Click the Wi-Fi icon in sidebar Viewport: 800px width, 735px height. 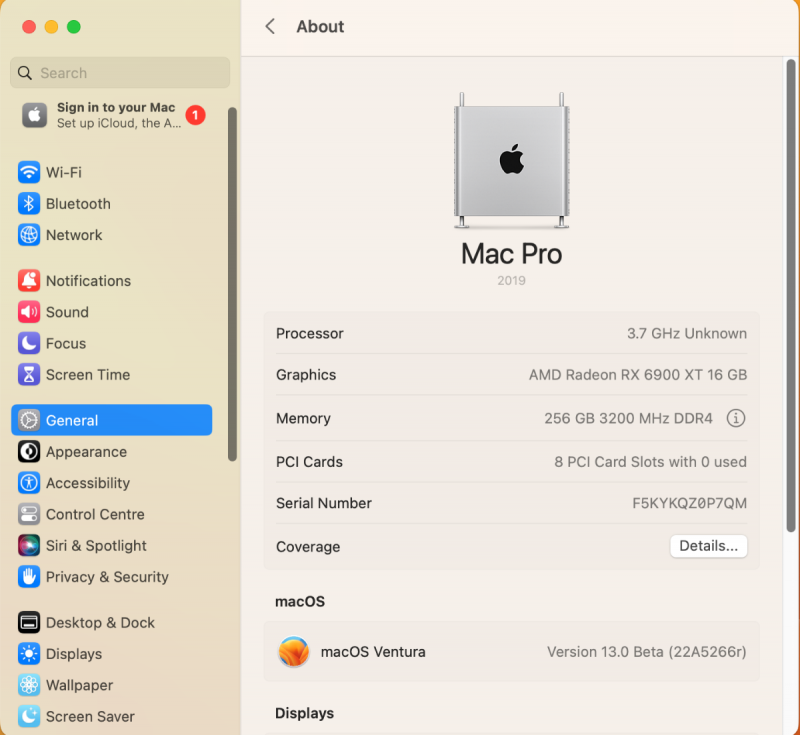point(29,172)
